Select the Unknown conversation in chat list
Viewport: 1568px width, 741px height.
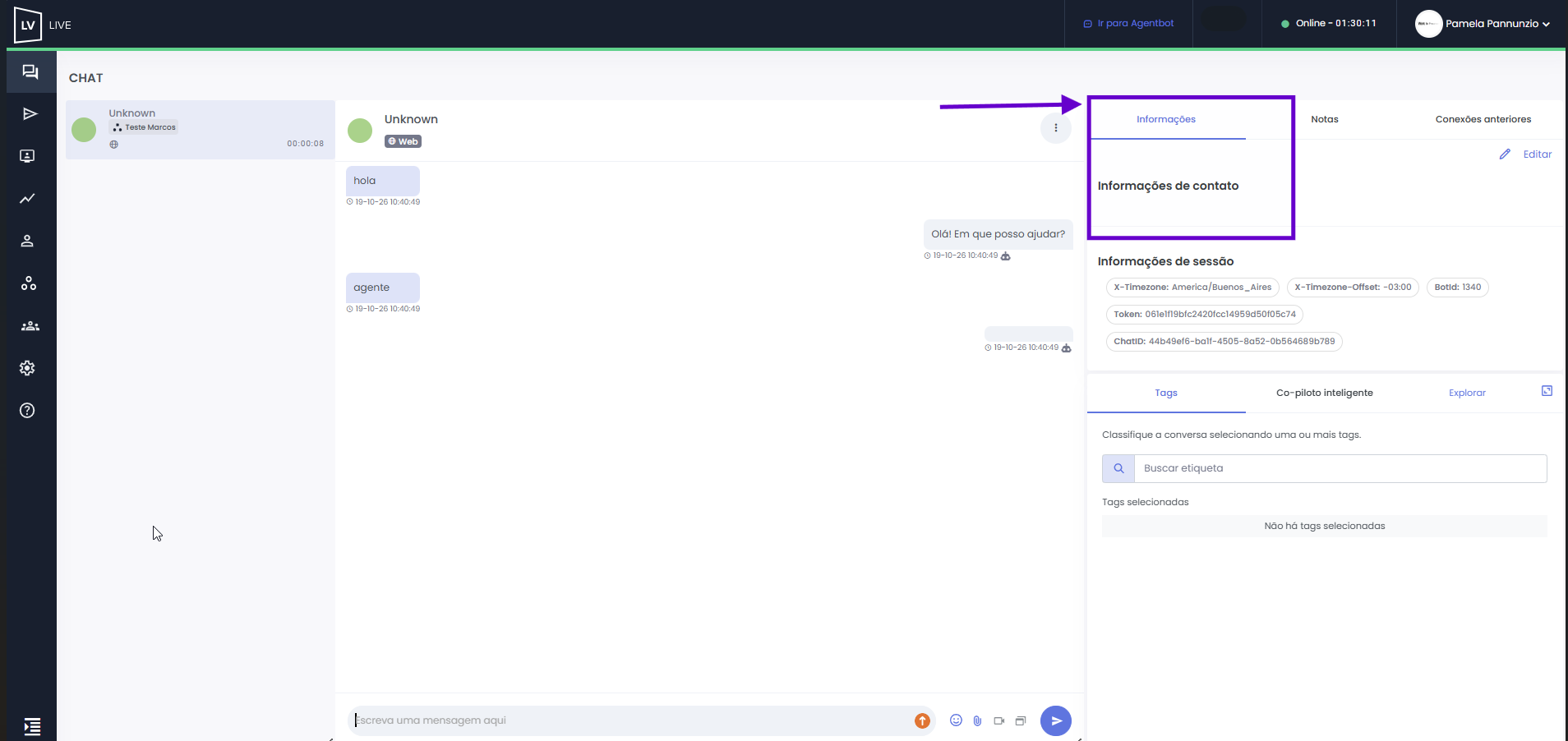[x=201, y=130]
